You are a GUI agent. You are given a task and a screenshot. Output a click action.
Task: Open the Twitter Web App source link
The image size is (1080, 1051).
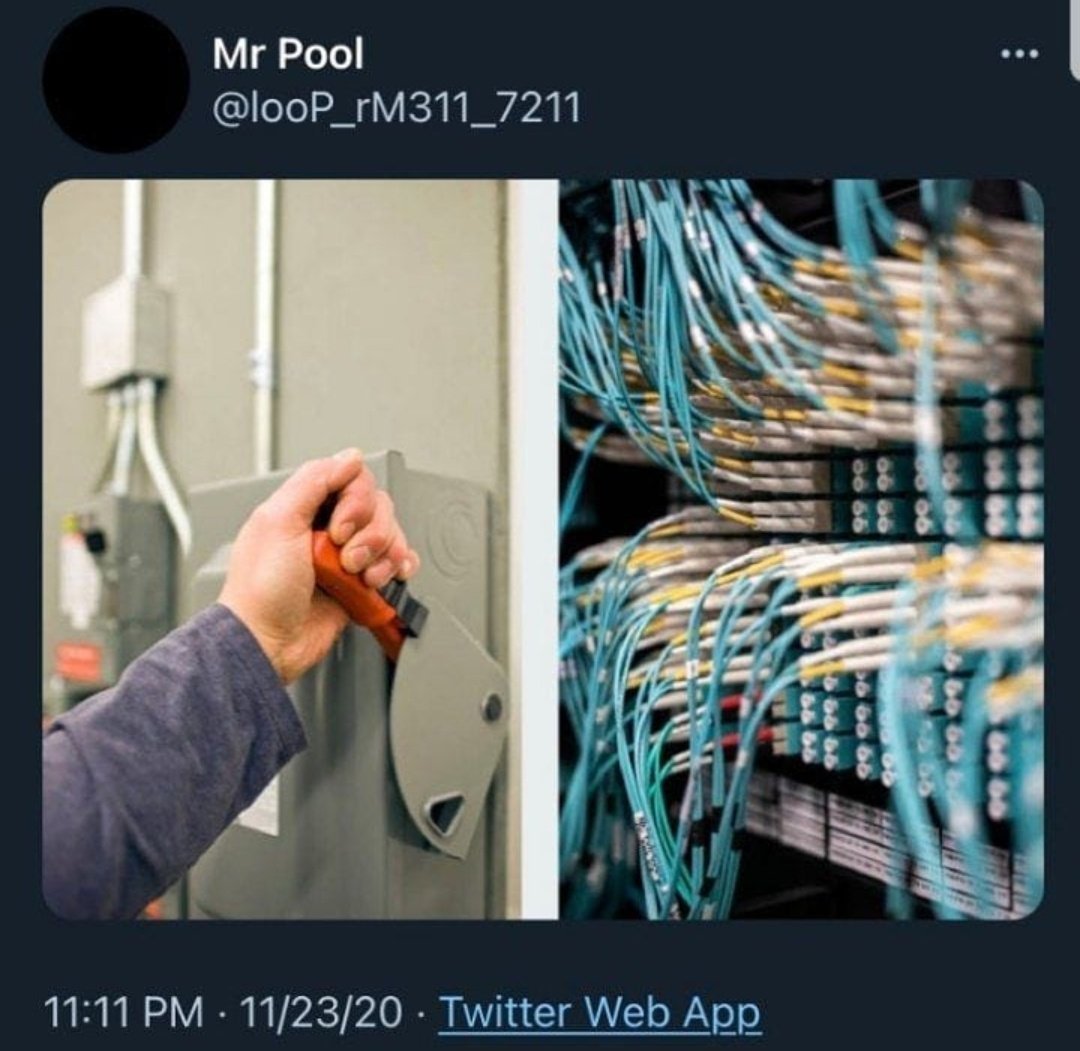click(x=599, y=1012)
